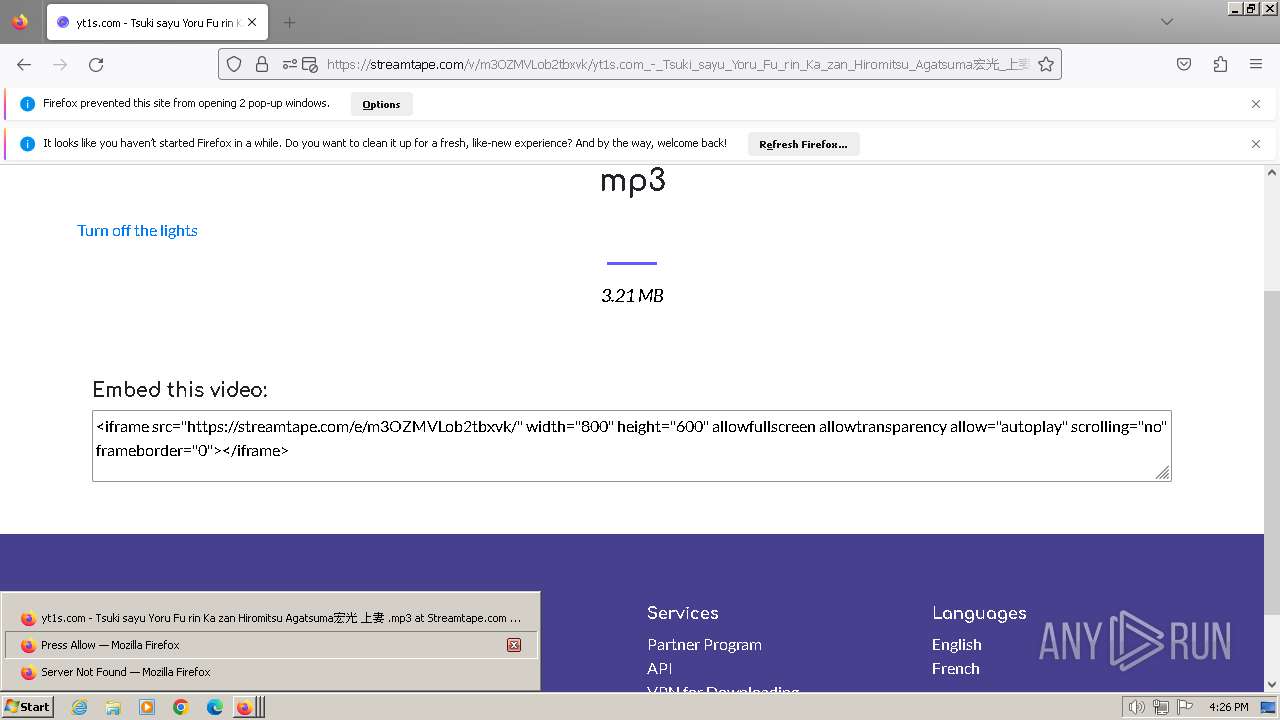This screenshot has width=1280, height=720.
Task: Open Windows Media Player taskbar icon
Action: (x=147, y=707)
